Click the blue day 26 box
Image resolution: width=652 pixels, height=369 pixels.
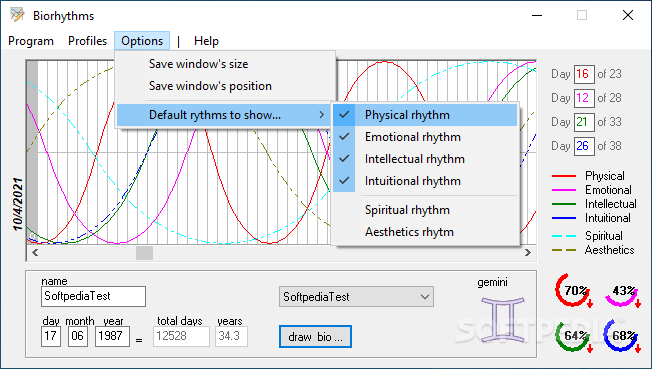tap(584, 146)
